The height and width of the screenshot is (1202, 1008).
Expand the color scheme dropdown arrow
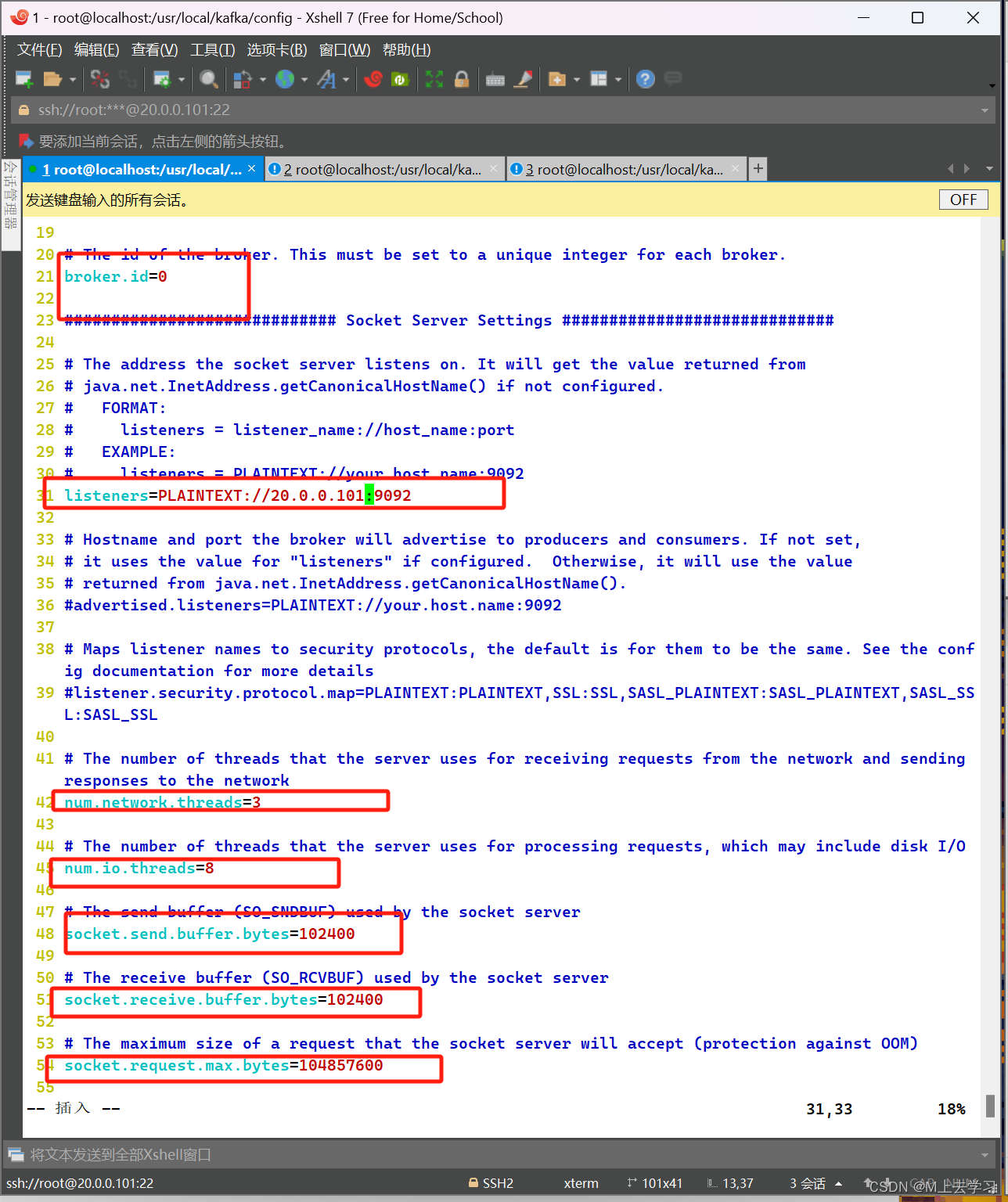[x=263, y=79]
